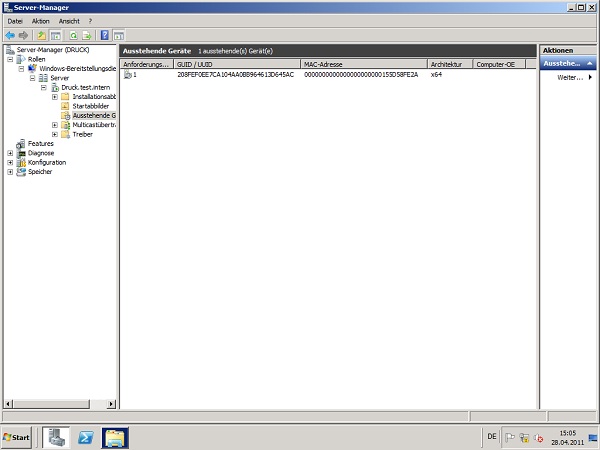Sort by the Anforderungs... column header
Screen dimensions: 600x450
coord(147,64)
